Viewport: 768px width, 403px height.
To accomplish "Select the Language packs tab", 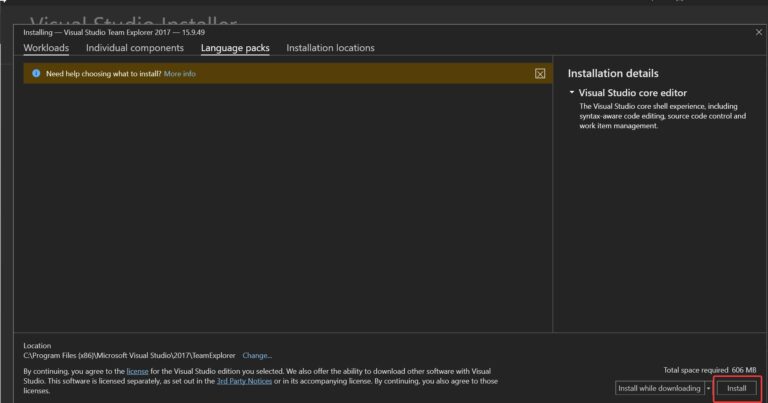I will click(x=235, y=48).
